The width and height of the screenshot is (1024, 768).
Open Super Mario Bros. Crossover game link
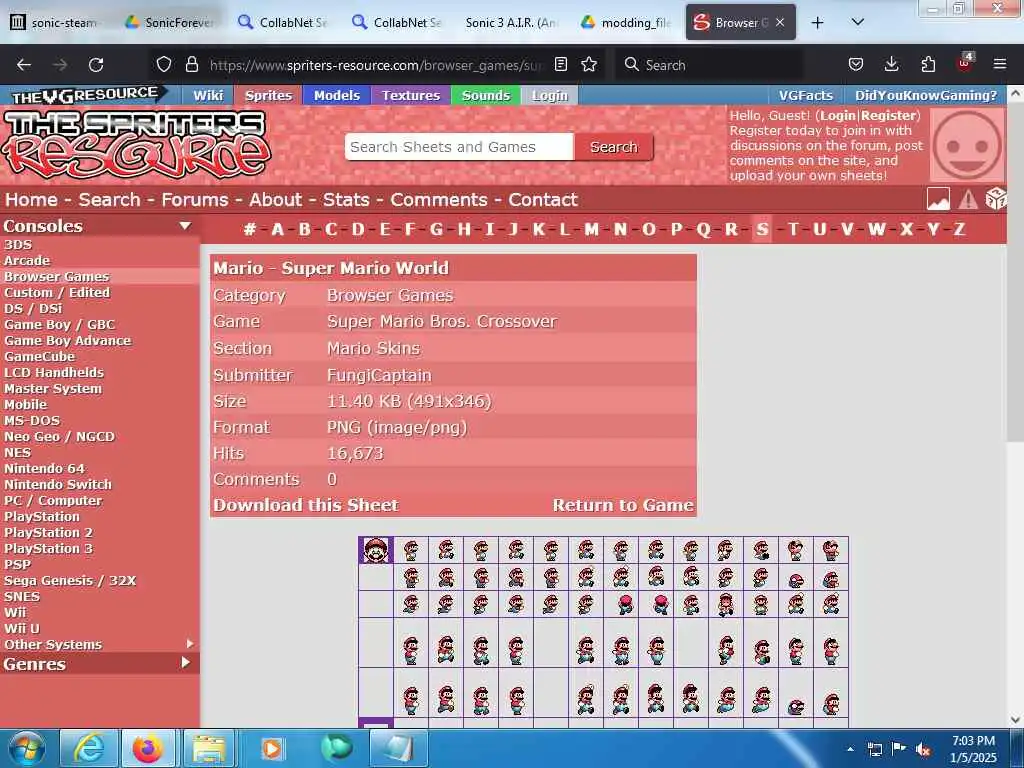(441, 321)
